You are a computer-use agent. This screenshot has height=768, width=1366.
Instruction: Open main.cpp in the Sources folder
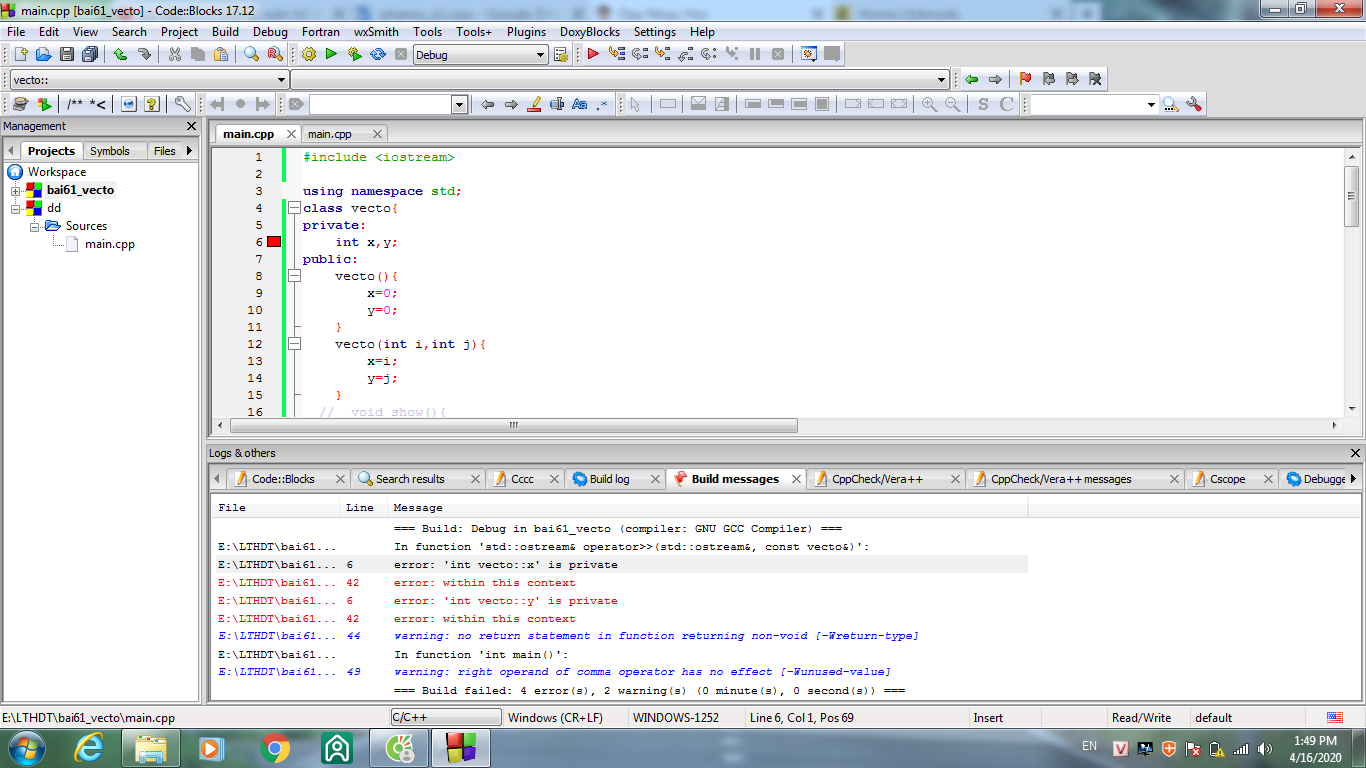pos(109,243)
